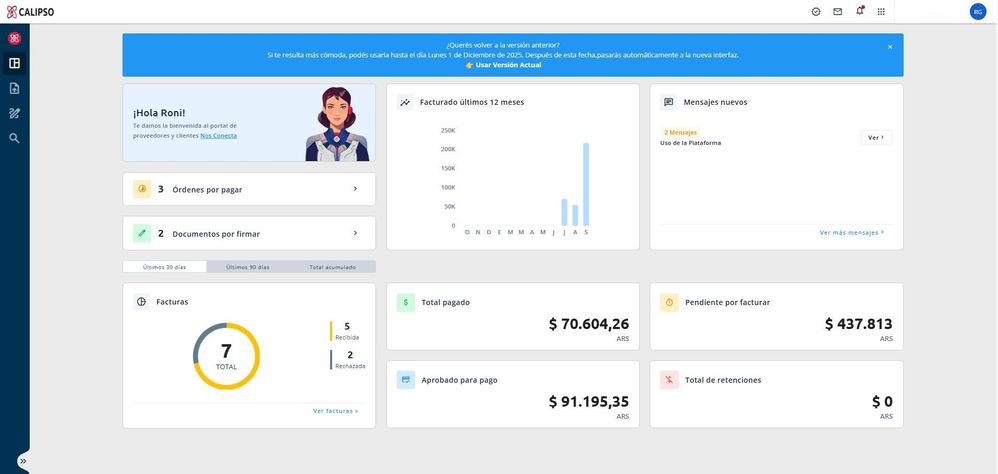
Task: Click the gray segment of Facturas donut
Action: 202,338
